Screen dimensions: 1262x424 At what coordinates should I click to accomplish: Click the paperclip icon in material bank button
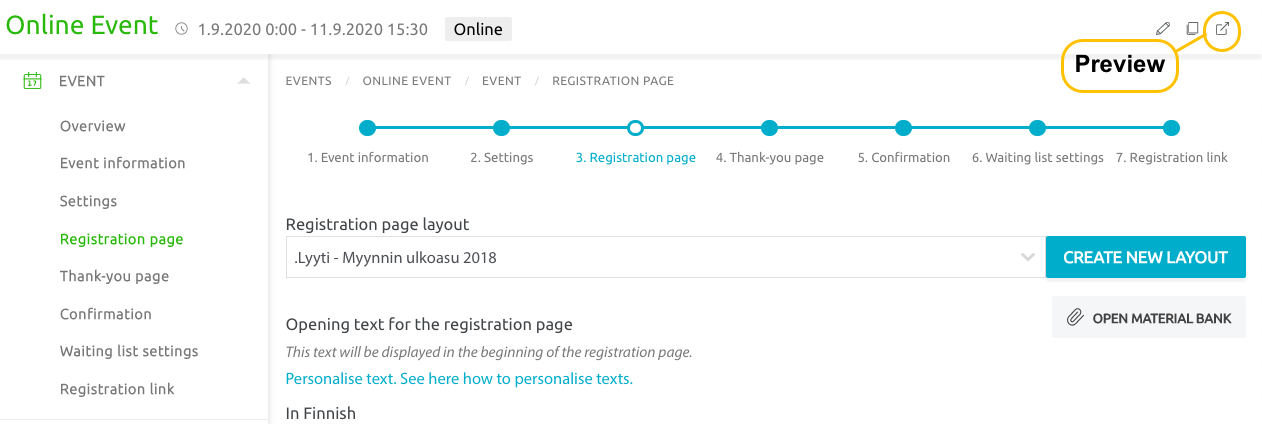pyautogui.click(x=1075, y=318)
